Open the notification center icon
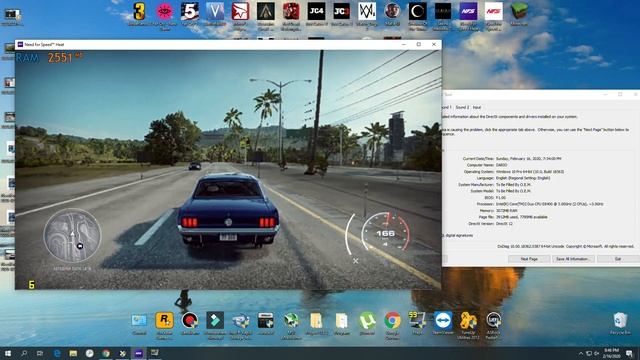The width and height of the screenshot is (640, 360). 629,353
